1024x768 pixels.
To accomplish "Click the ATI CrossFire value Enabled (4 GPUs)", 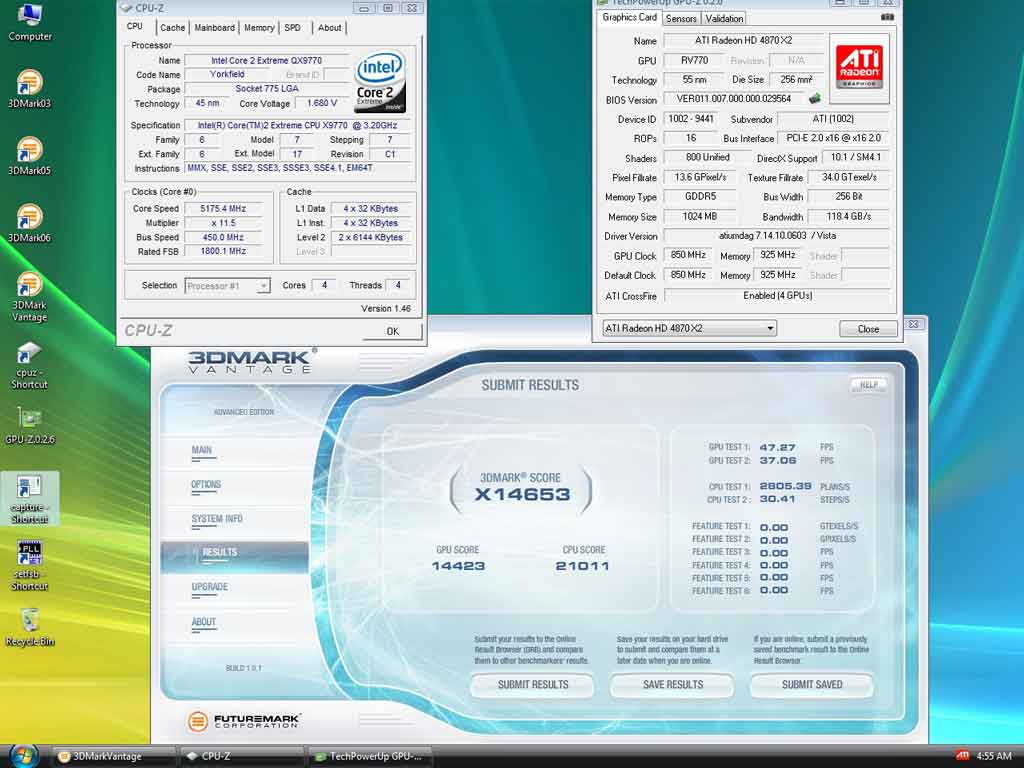I will (777, 296).
